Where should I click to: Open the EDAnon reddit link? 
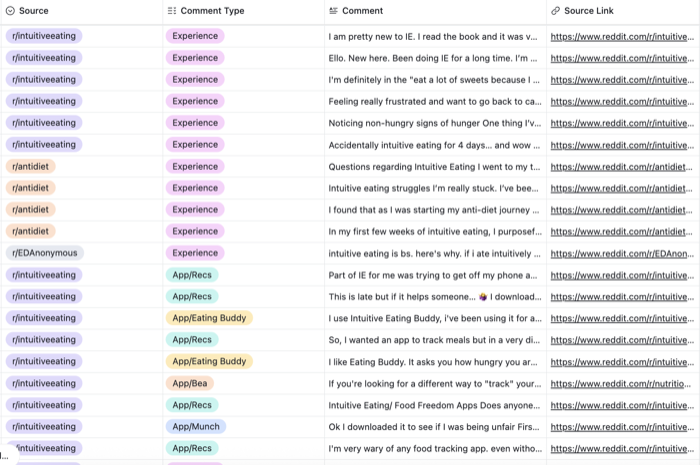621,253
